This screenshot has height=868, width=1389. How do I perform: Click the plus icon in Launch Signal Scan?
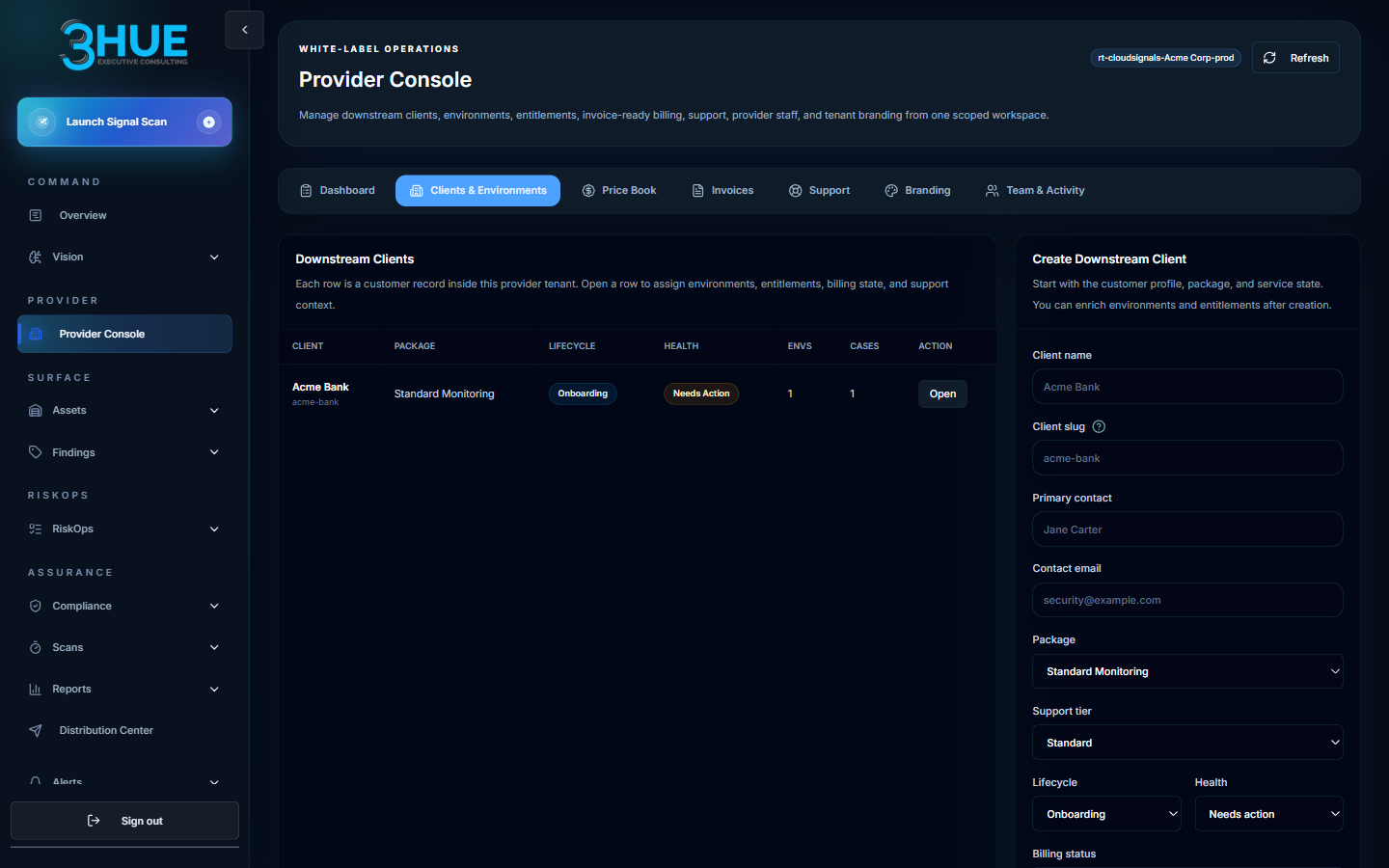point(208,122)
